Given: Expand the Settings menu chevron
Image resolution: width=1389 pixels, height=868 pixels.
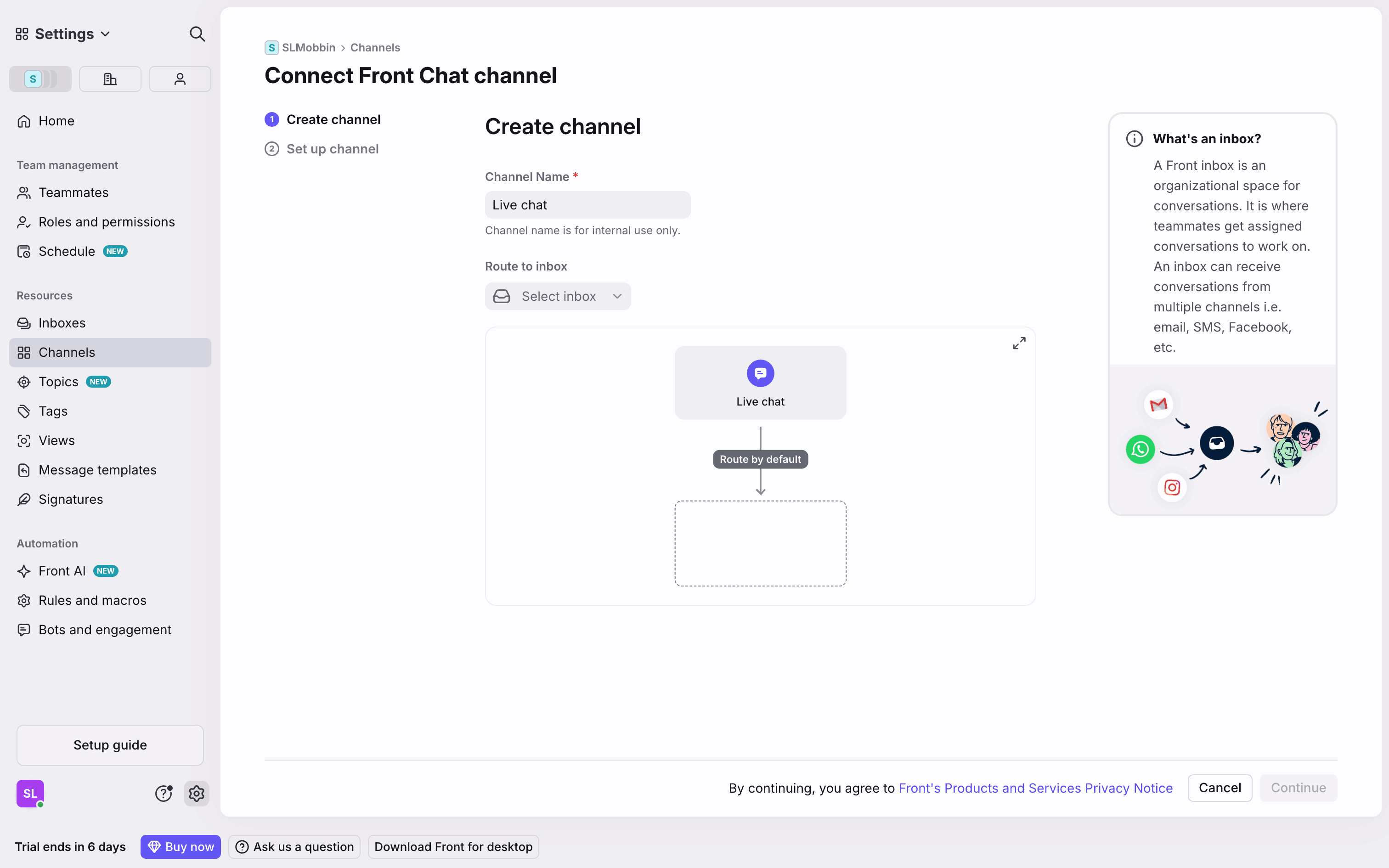Looking at the screenshot, I should click(x=106, y=34).
